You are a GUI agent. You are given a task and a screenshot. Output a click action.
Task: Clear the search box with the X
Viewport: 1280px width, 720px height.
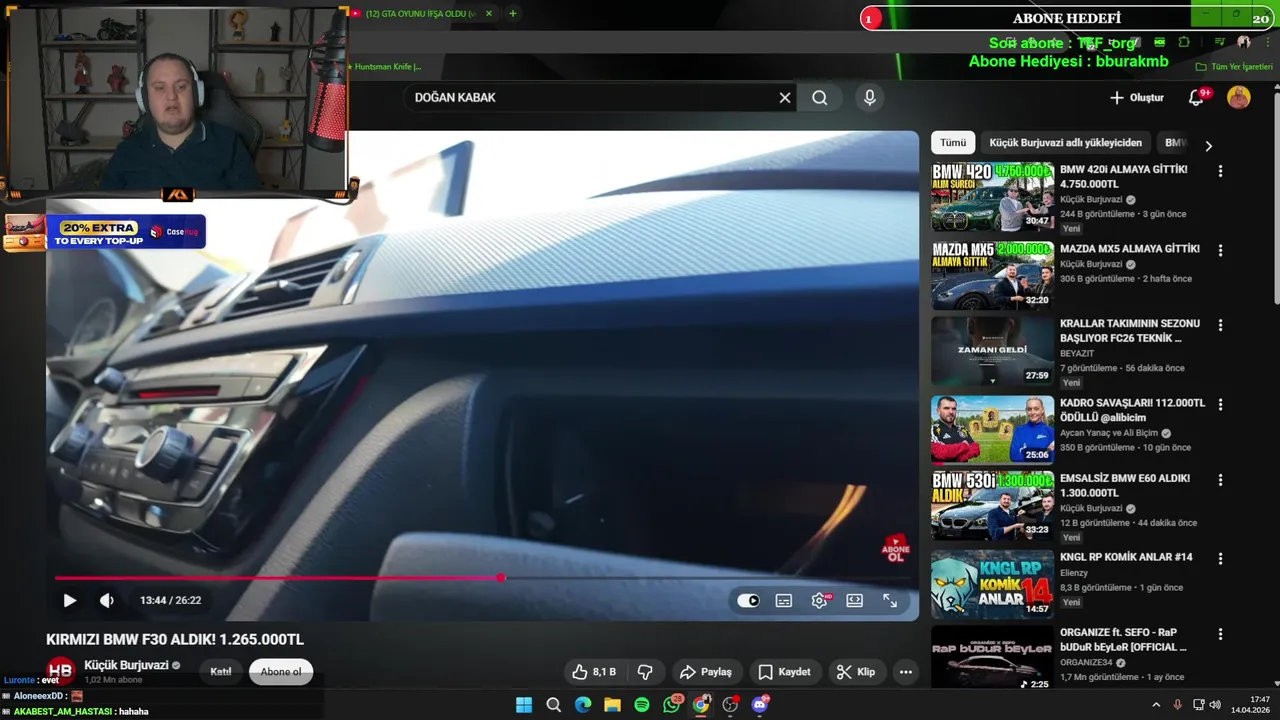[785, 98]
